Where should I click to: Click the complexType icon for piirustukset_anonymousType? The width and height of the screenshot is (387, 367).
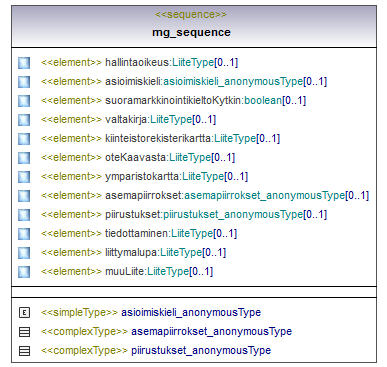pos(24,351)
